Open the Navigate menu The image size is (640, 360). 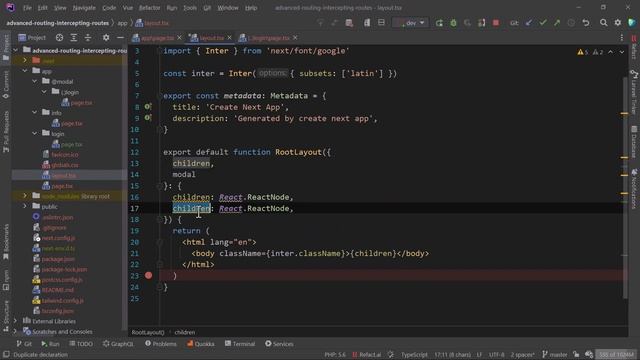coord(84,8)
